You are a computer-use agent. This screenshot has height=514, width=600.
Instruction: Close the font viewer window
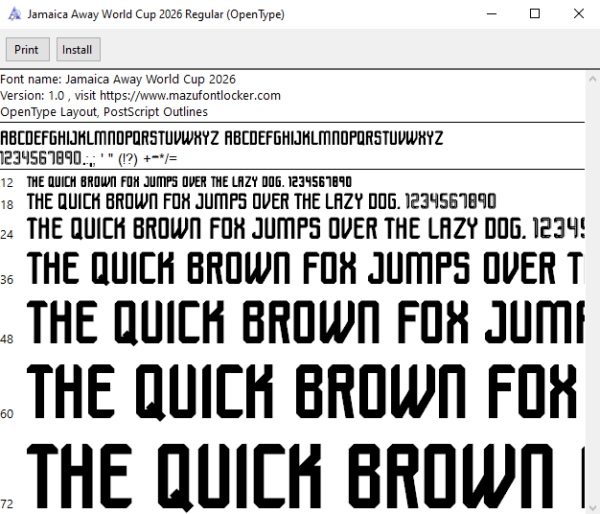[x=579, y=14]
